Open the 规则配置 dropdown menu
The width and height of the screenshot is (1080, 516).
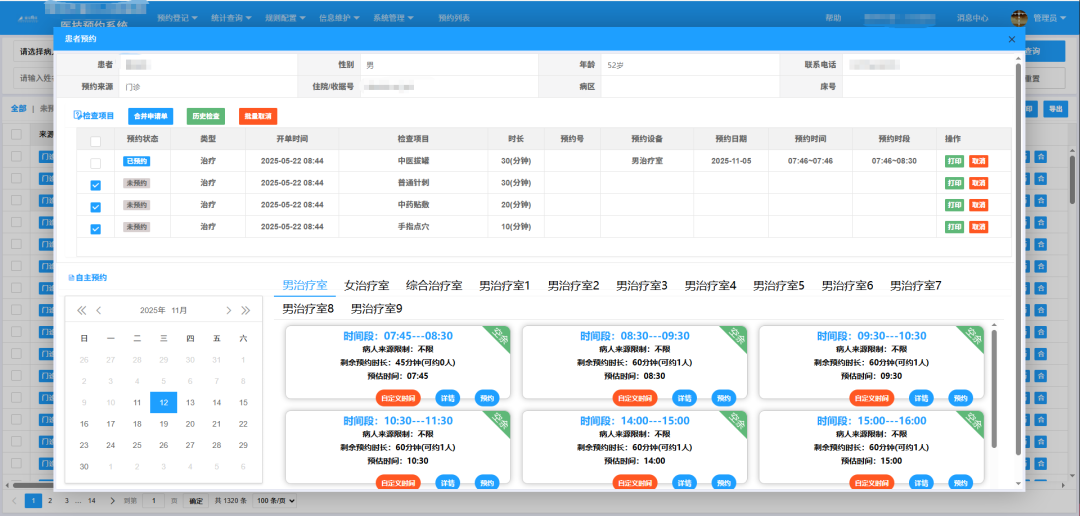tap(285, 18)
